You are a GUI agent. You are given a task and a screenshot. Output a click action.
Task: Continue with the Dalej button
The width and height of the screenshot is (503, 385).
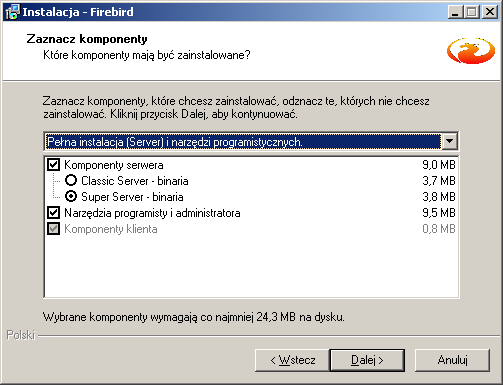pos(367,360)
